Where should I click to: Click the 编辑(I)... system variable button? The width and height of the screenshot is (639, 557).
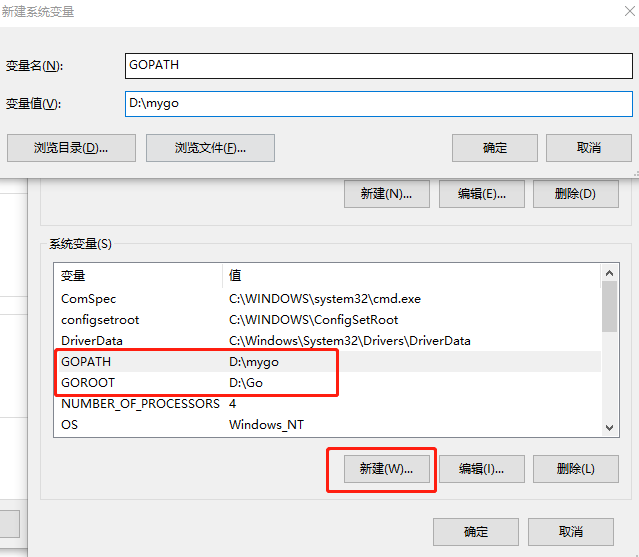[482, 469]
